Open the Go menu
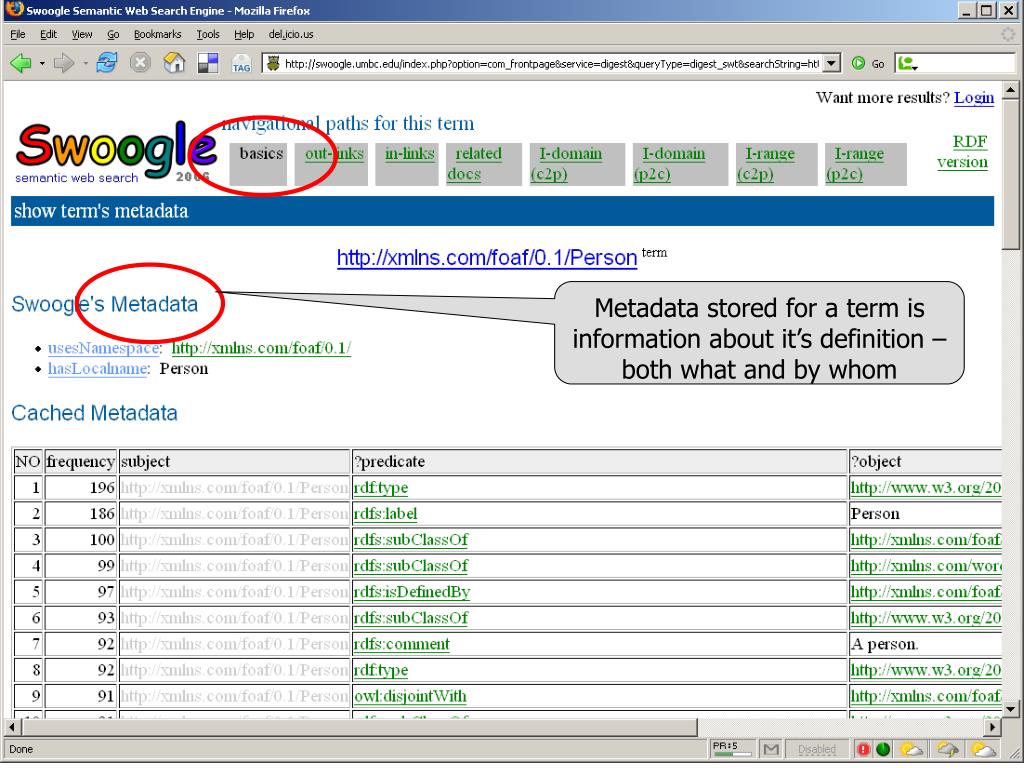 113,34
